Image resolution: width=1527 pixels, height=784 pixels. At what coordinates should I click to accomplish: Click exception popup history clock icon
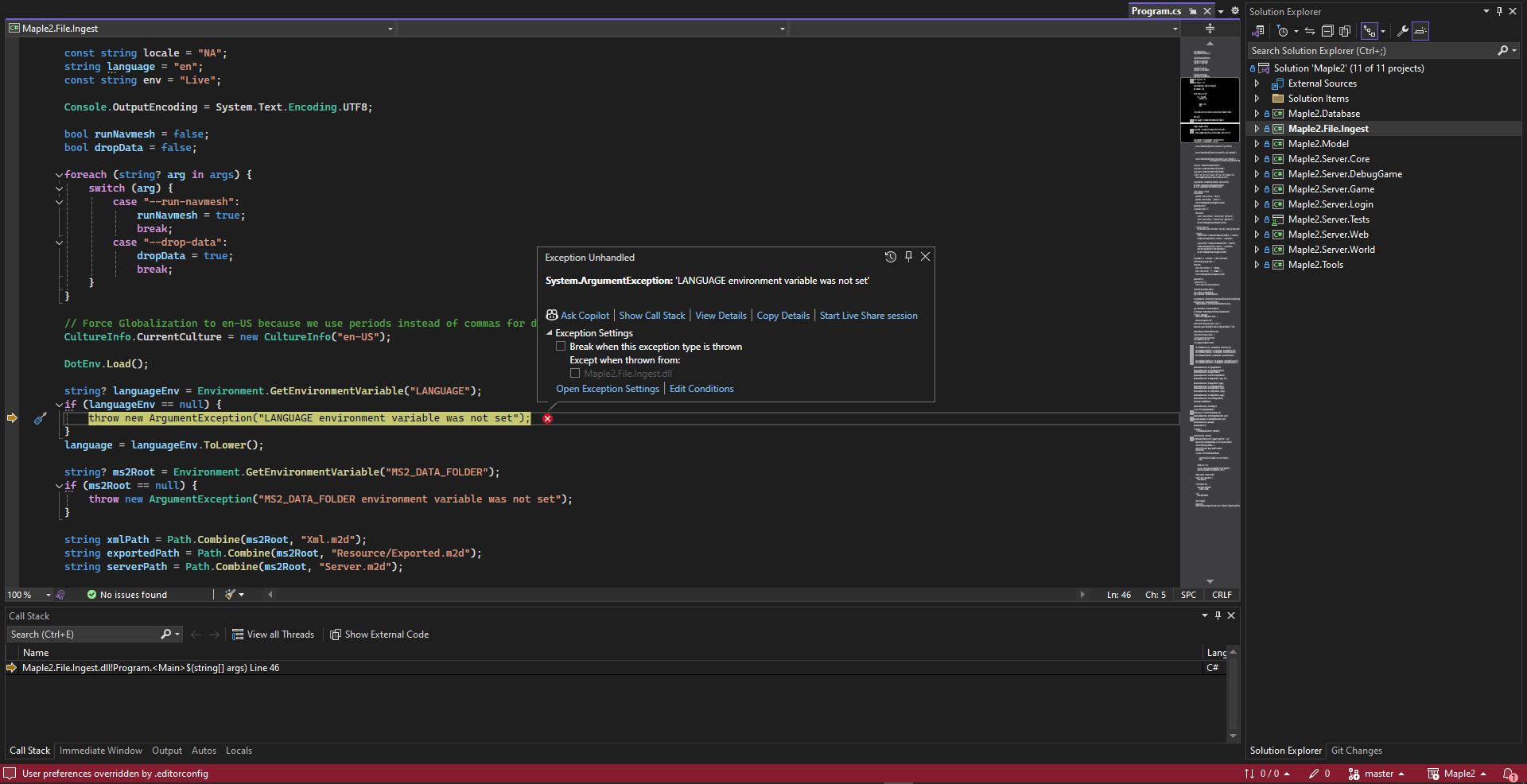[x=890, y=257]
